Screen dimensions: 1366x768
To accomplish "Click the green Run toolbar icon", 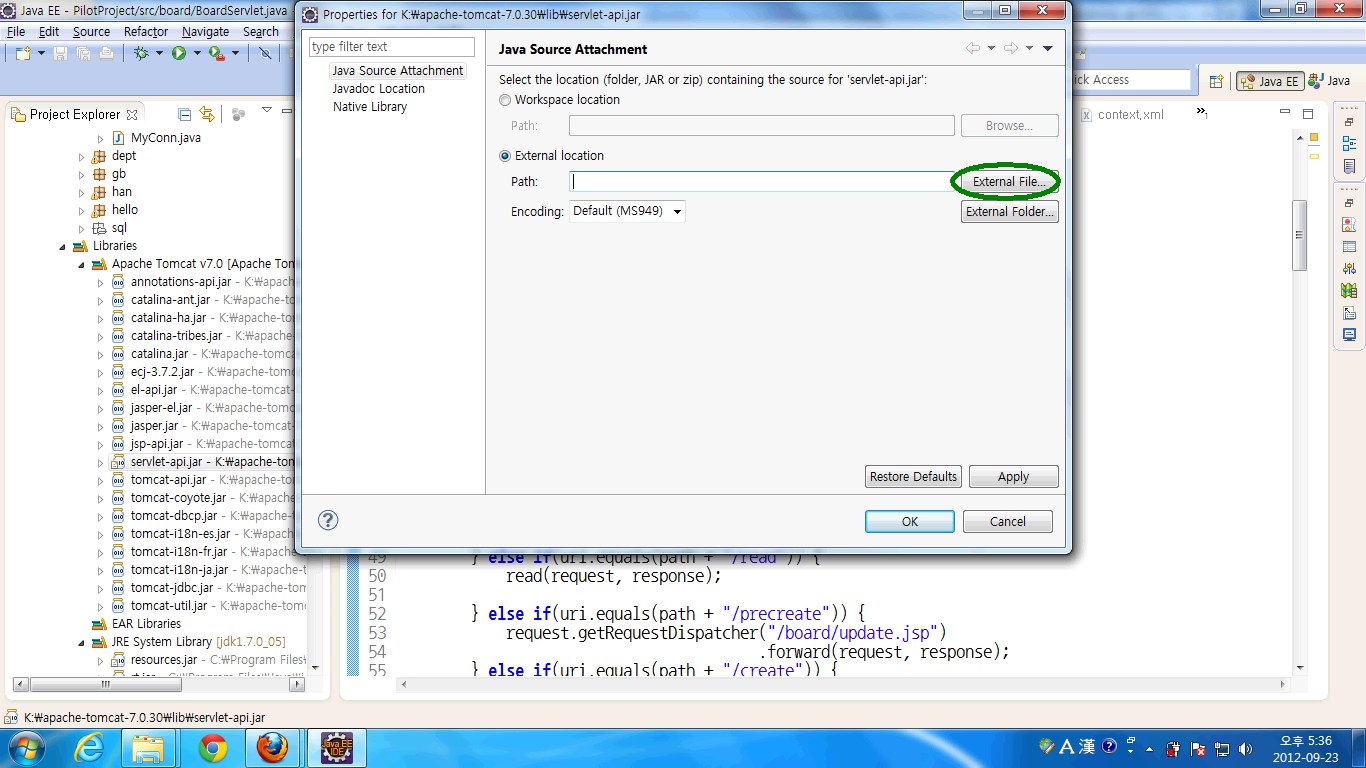I will tap(179, 53).
